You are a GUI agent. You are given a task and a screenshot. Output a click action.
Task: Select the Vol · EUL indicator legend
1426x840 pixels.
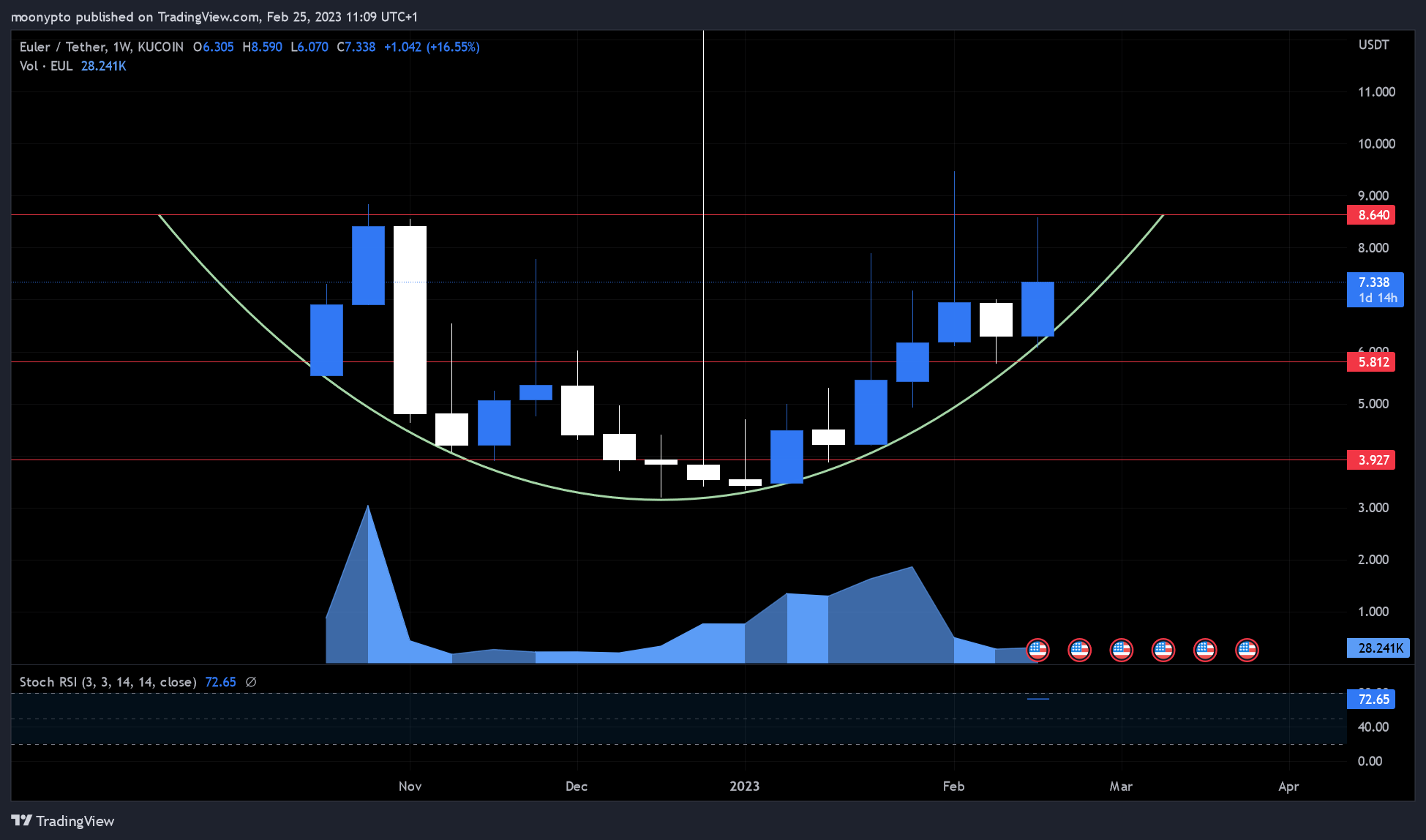tap(46, 66)
